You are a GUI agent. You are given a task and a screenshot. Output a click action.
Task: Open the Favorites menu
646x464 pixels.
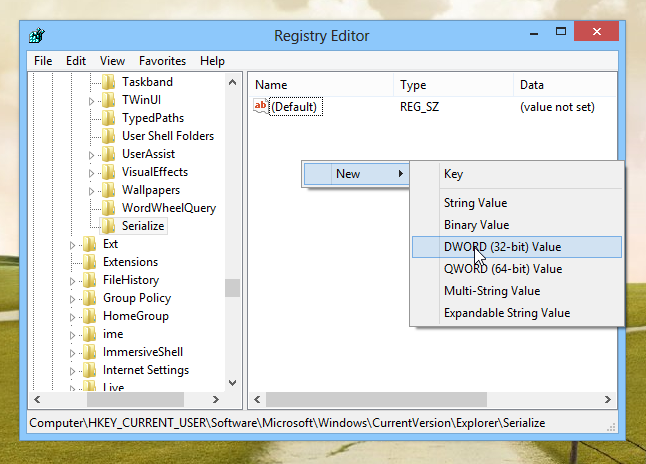(162, 61)
